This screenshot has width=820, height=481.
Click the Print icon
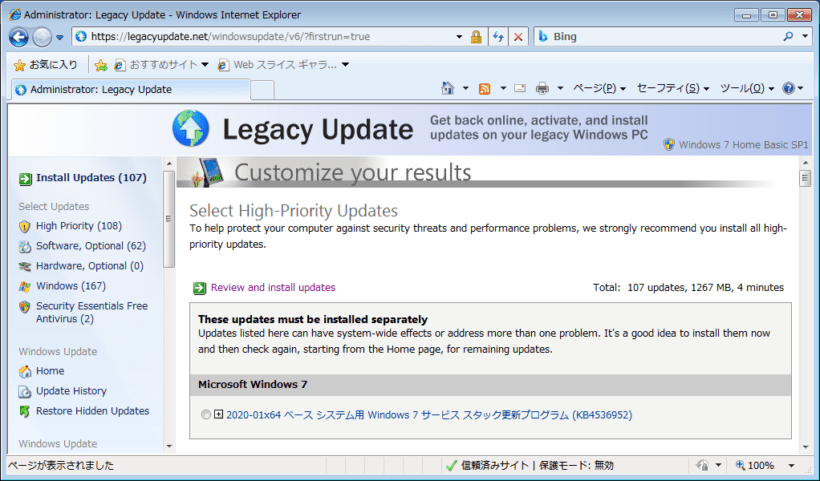(x=542, y=88)
